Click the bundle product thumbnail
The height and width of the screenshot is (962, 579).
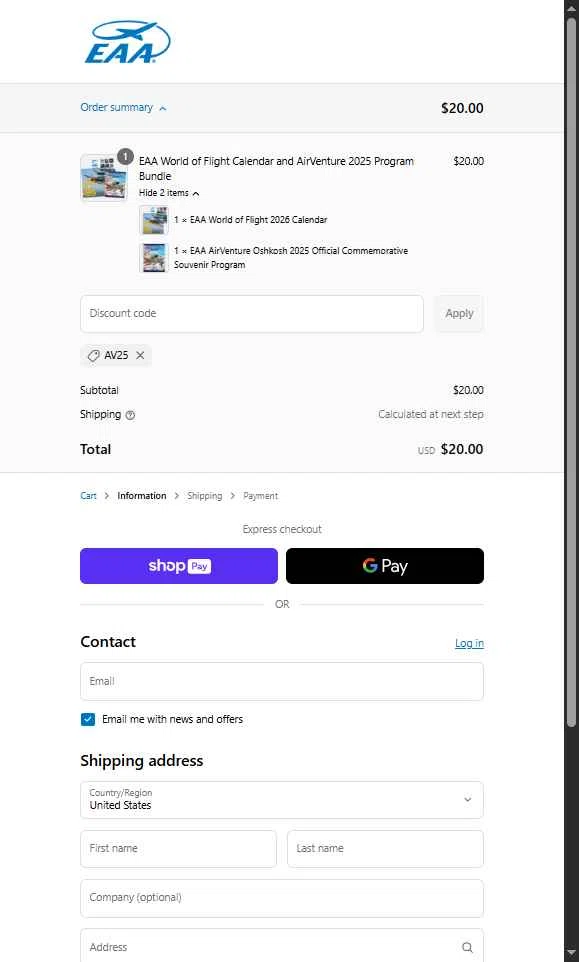point(104,178)
